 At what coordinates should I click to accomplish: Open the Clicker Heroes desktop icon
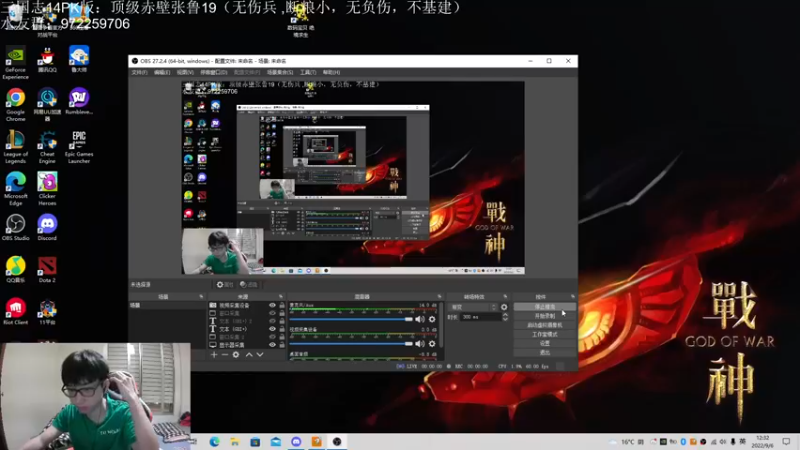47,189
